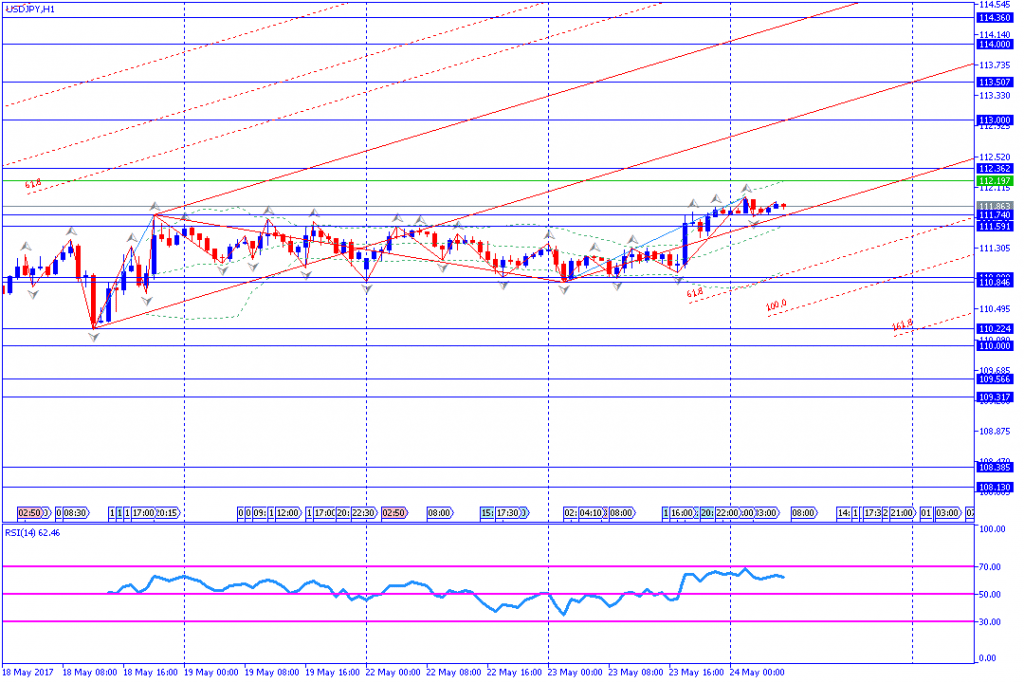Viewport: 1024px width, 683px height.
Task: Select the 22:00 news event marker
Action: click(x=728, y=513)
